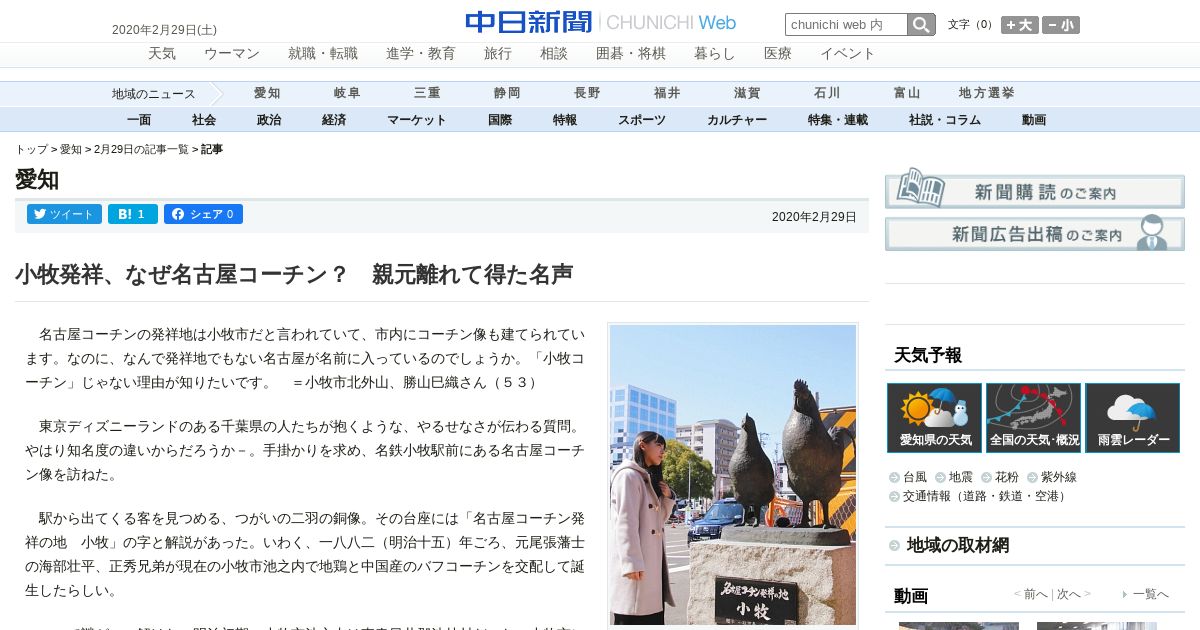Decrease font size with −小 button
This screenshot has height=630, width=1200.
point(1061,25)
